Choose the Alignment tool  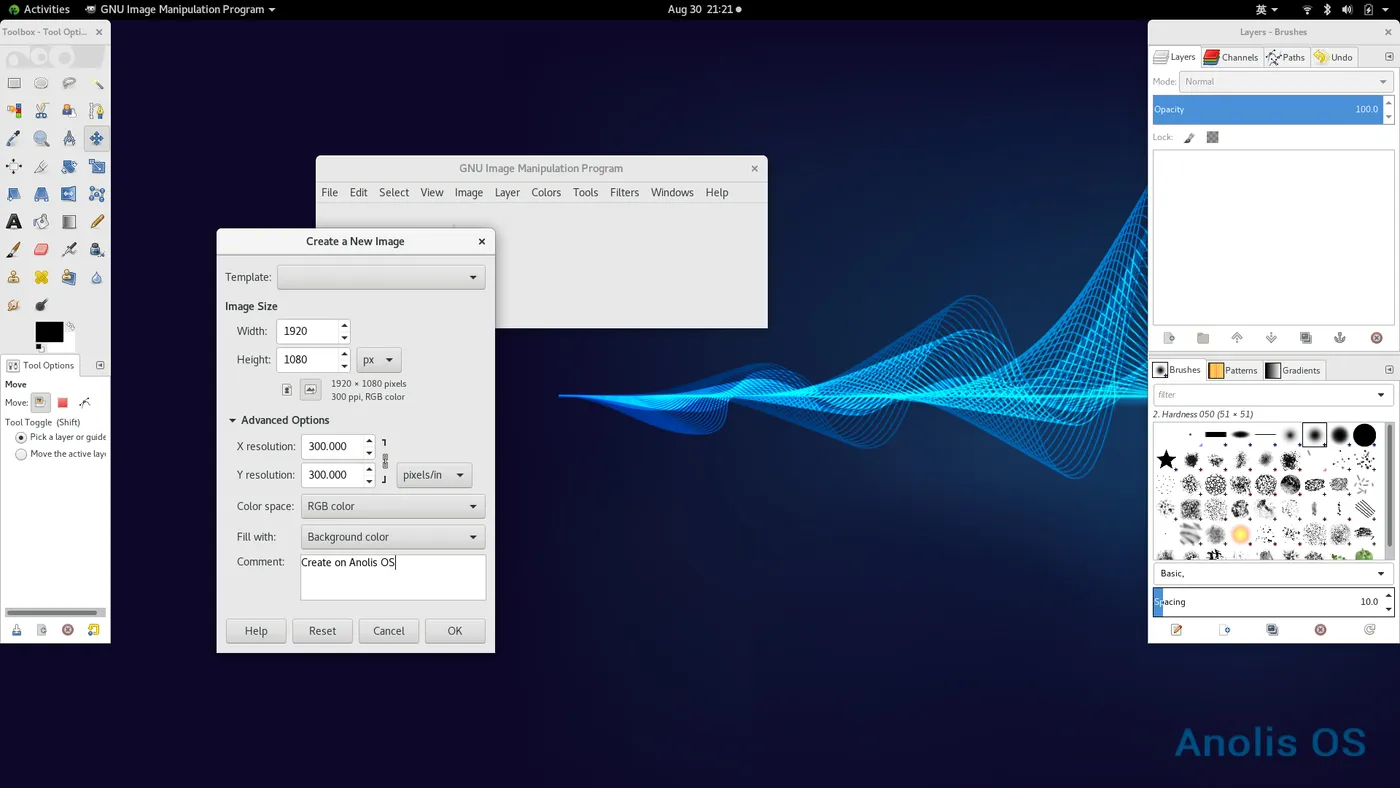tap(14, 166)
